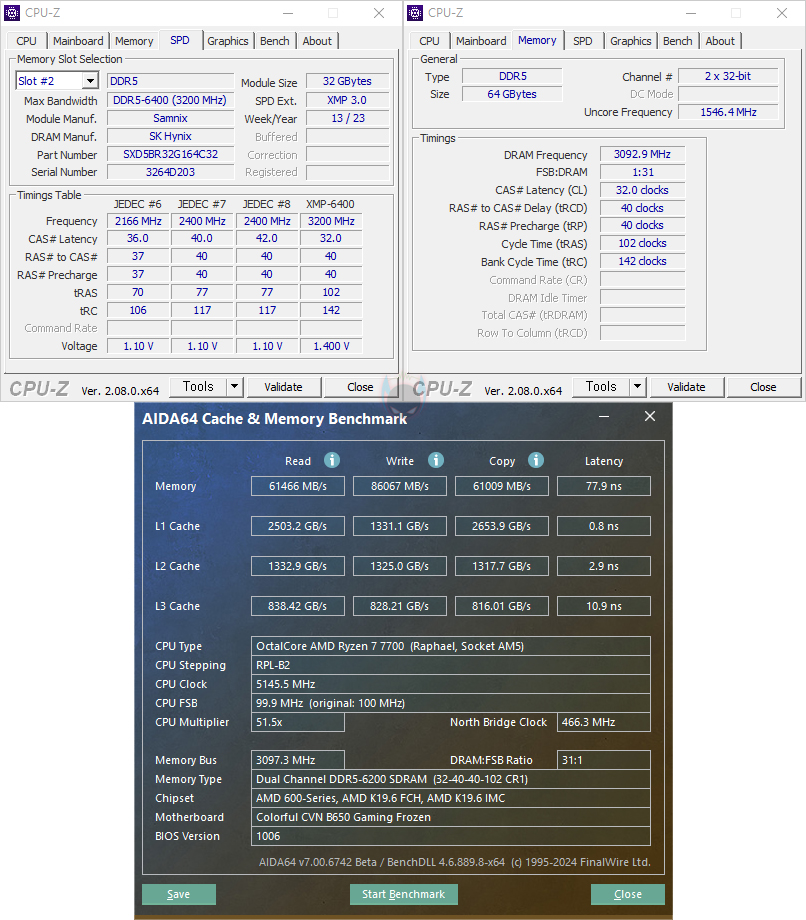This screenshot has width=806, height=920.
Task: Click Start Benchmark in AIDA64
Action: tap(404, 894)
